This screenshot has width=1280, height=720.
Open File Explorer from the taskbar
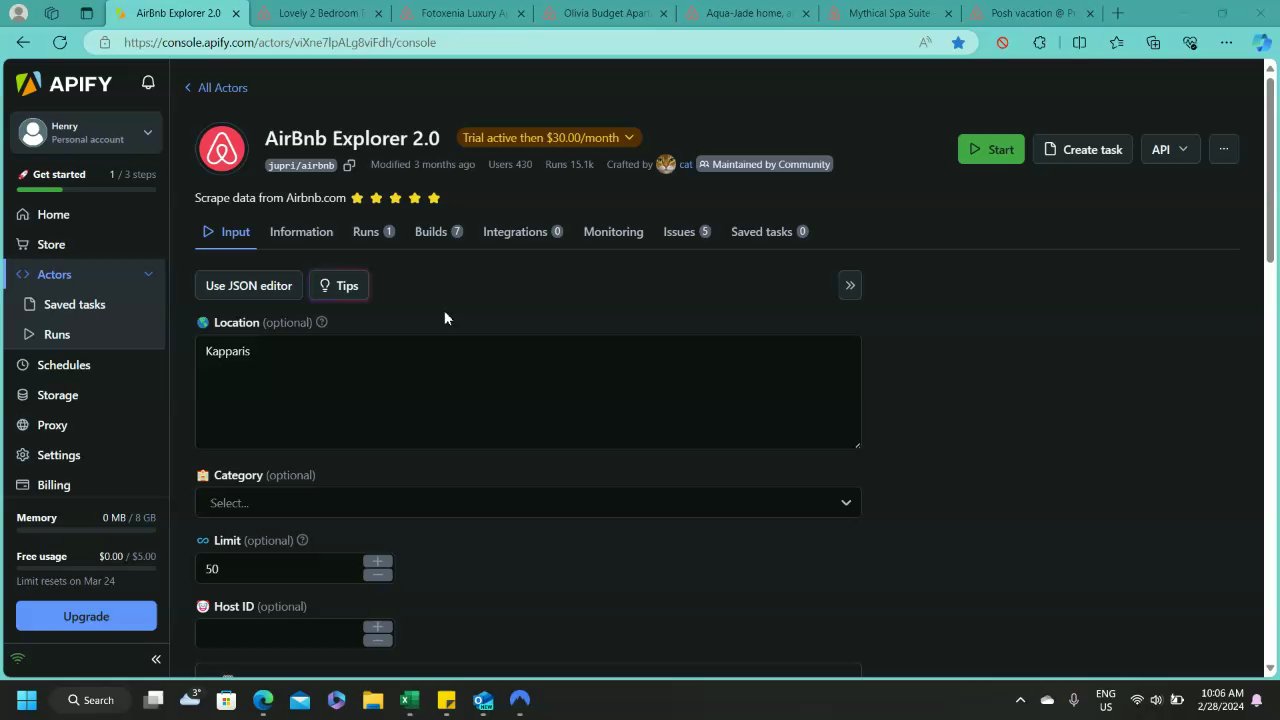(373, 700)
